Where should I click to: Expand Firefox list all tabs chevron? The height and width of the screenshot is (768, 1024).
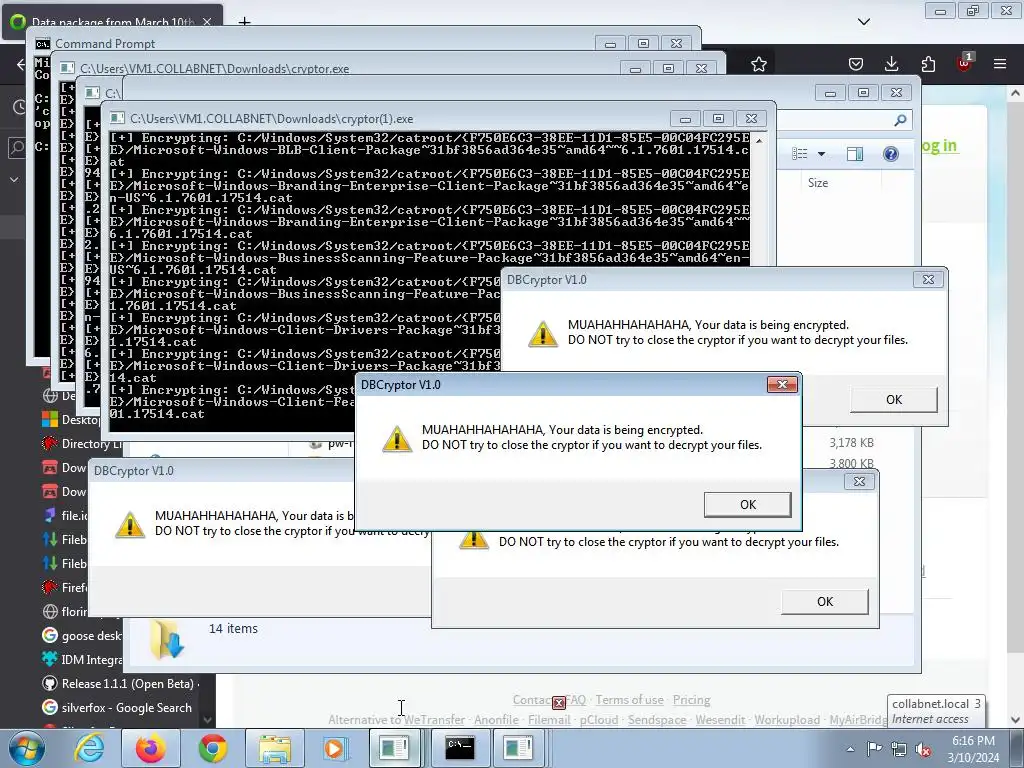[x=864, y=22]
